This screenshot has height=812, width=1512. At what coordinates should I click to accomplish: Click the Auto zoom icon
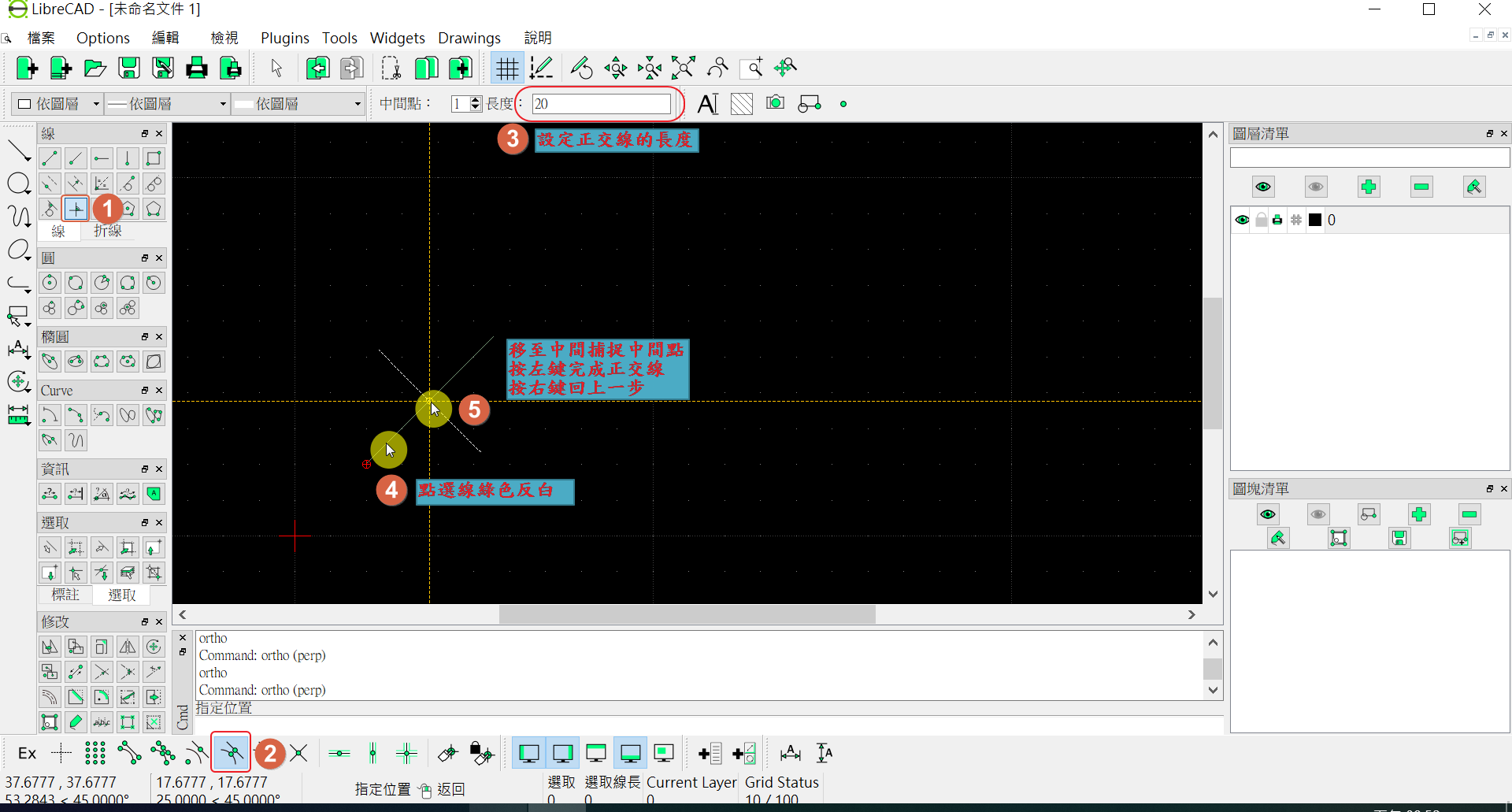684,69
